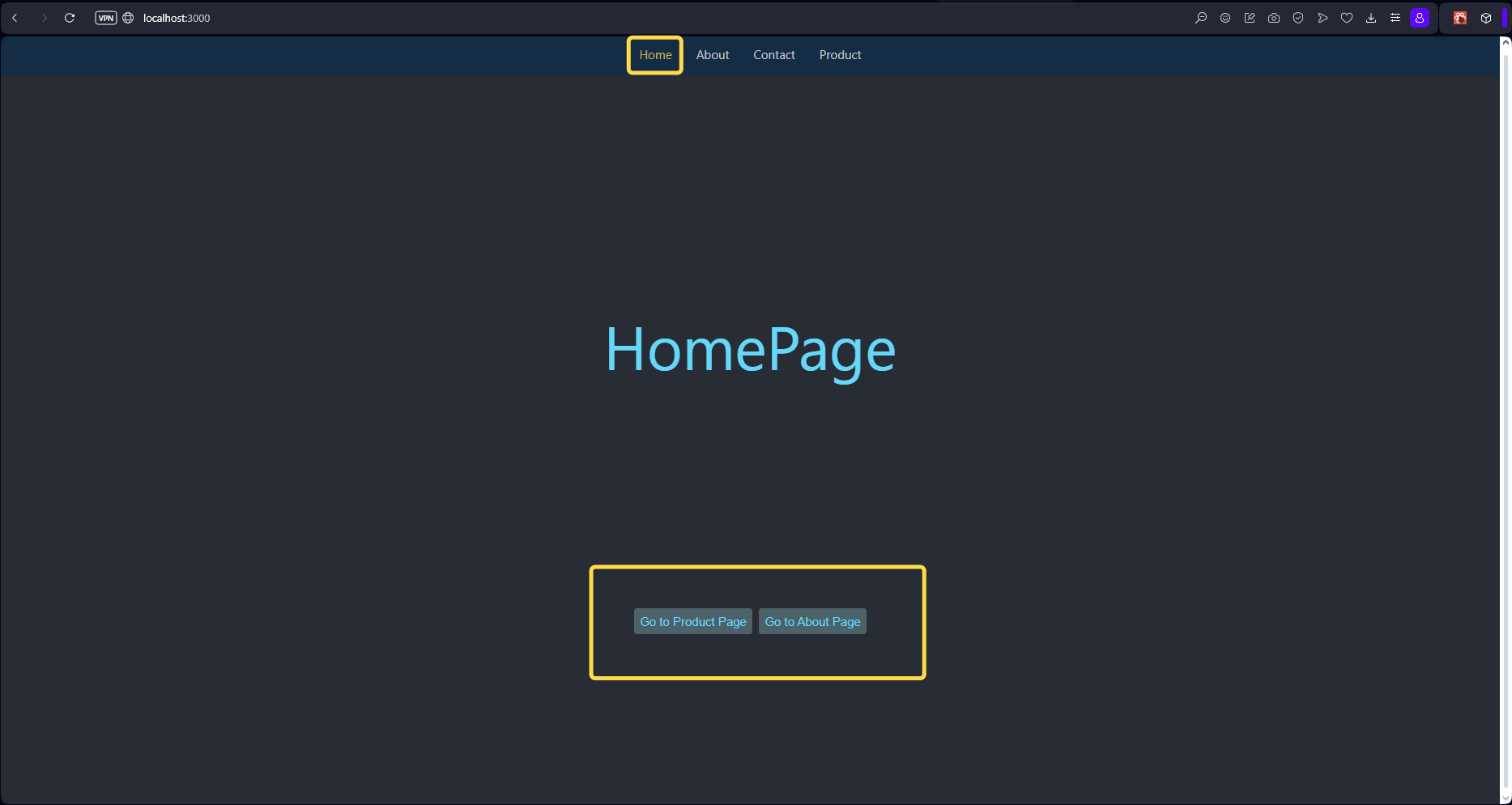This screenshot has height=805, width=1512.
Task: Toggle the shield ad blocker icon
Action: click(1298, 18)
